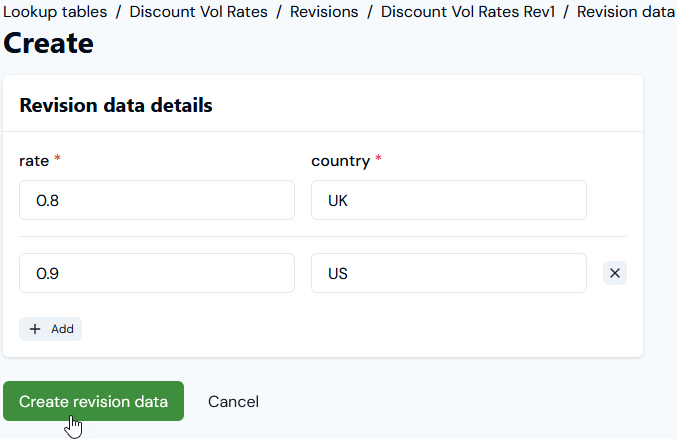
Task: Focus the country field containing US
Action: (449, 273)
